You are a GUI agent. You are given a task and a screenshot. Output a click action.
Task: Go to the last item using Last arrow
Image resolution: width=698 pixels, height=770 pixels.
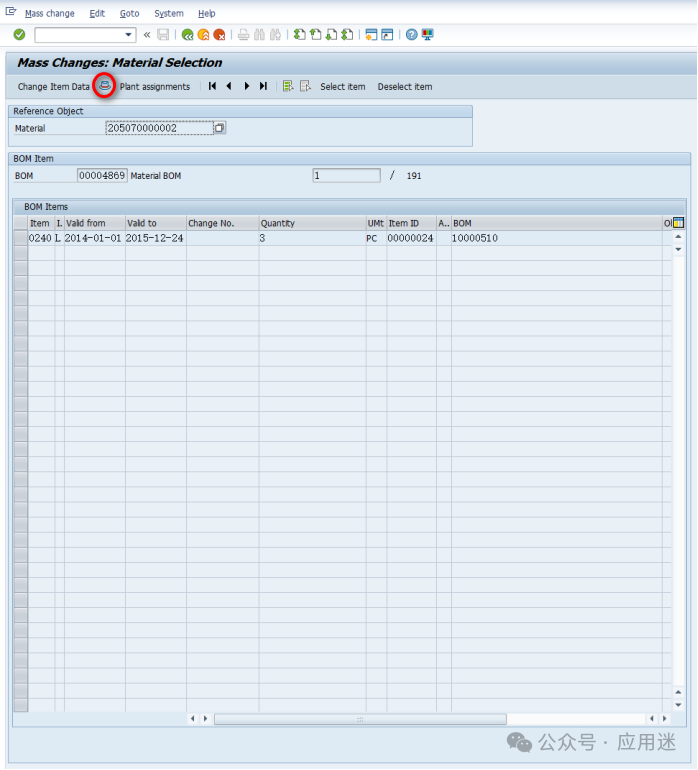coord(263,87)
